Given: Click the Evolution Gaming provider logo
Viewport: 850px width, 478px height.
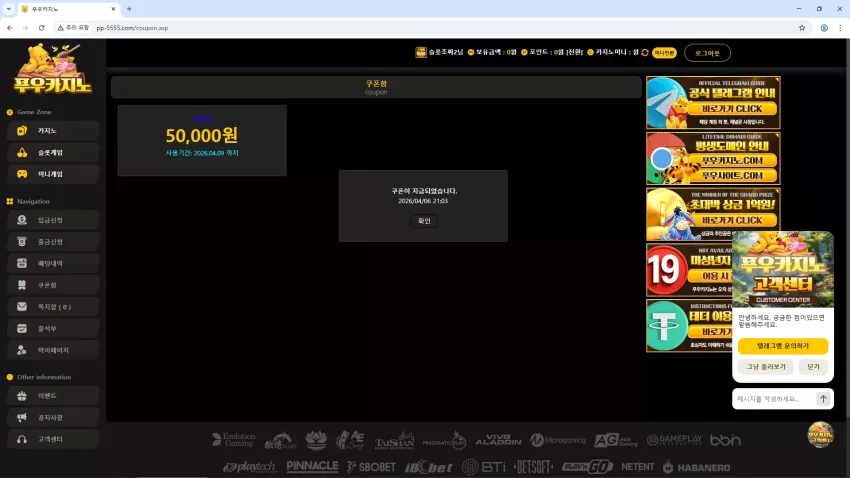Looking at the screenshot, I should tap(234, 440).
